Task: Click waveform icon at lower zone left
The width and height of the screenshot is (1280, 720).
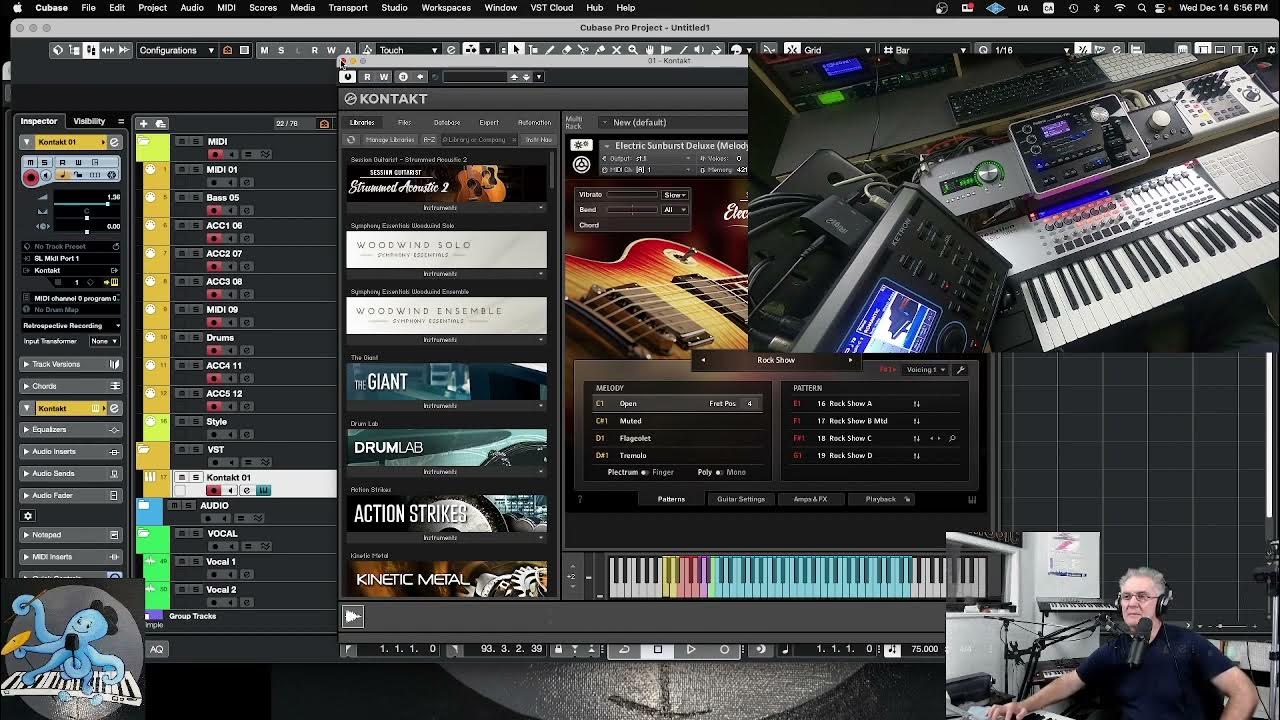Action: [x=353, y=617]
